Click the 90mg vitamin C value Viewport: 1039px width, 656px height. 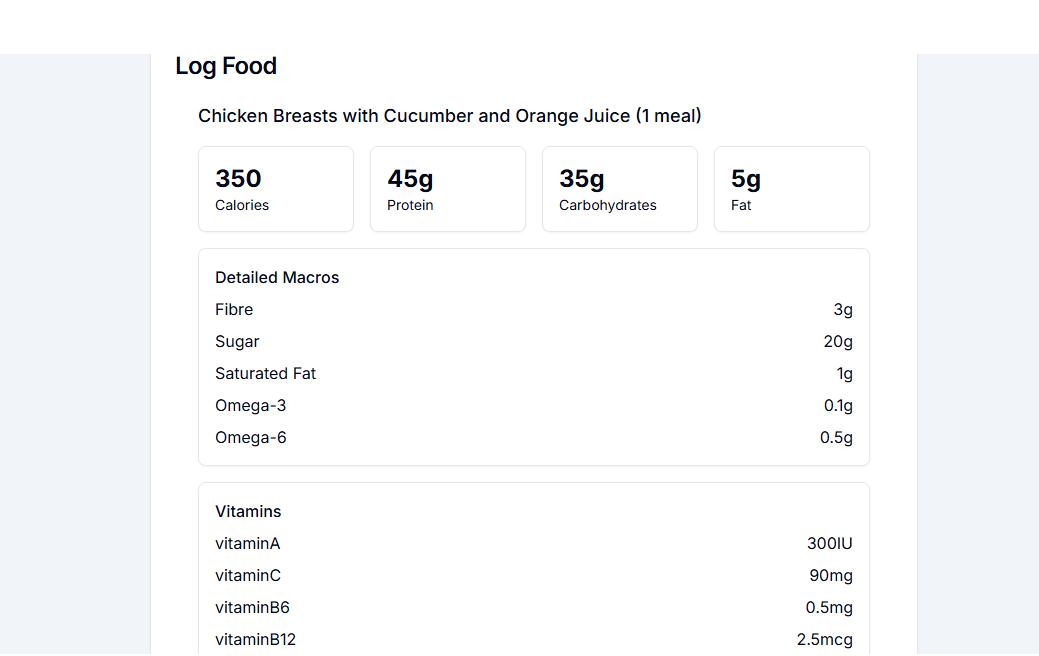(831, 576)
